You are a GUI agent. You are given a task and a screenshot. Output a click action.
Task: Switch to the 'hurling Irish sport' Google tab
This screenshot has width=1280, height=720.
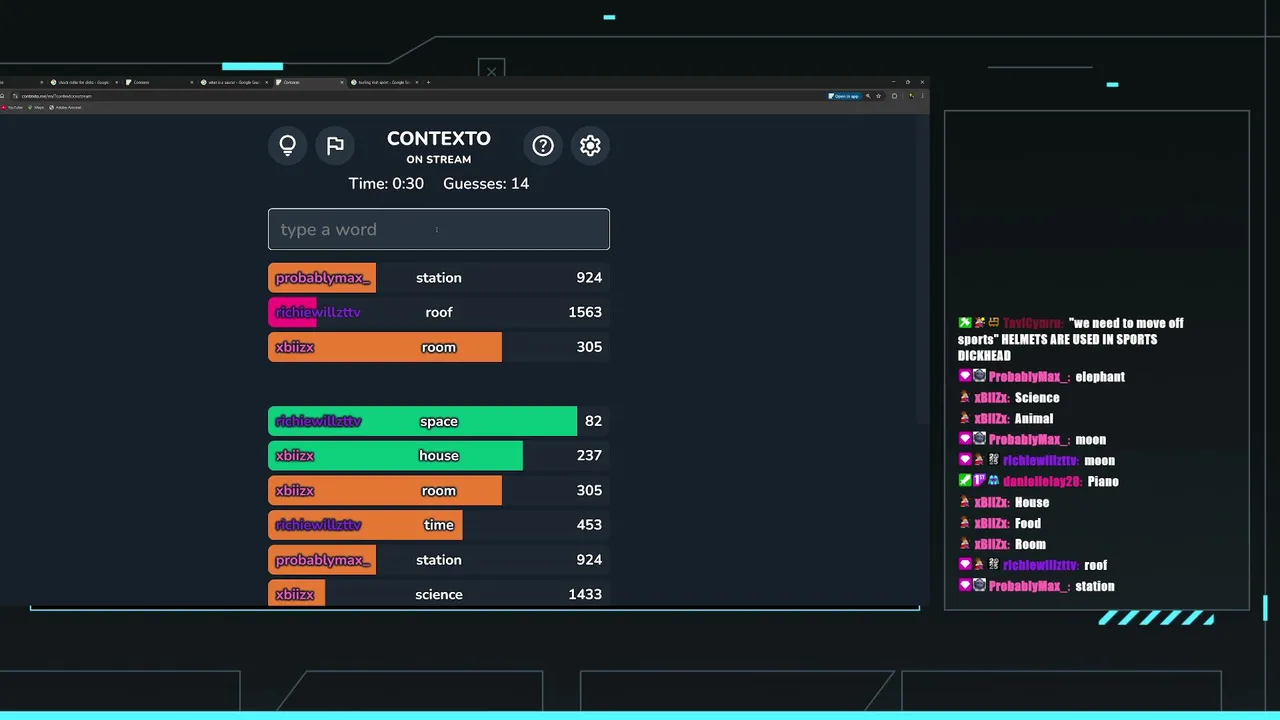(x=383, y=82)
